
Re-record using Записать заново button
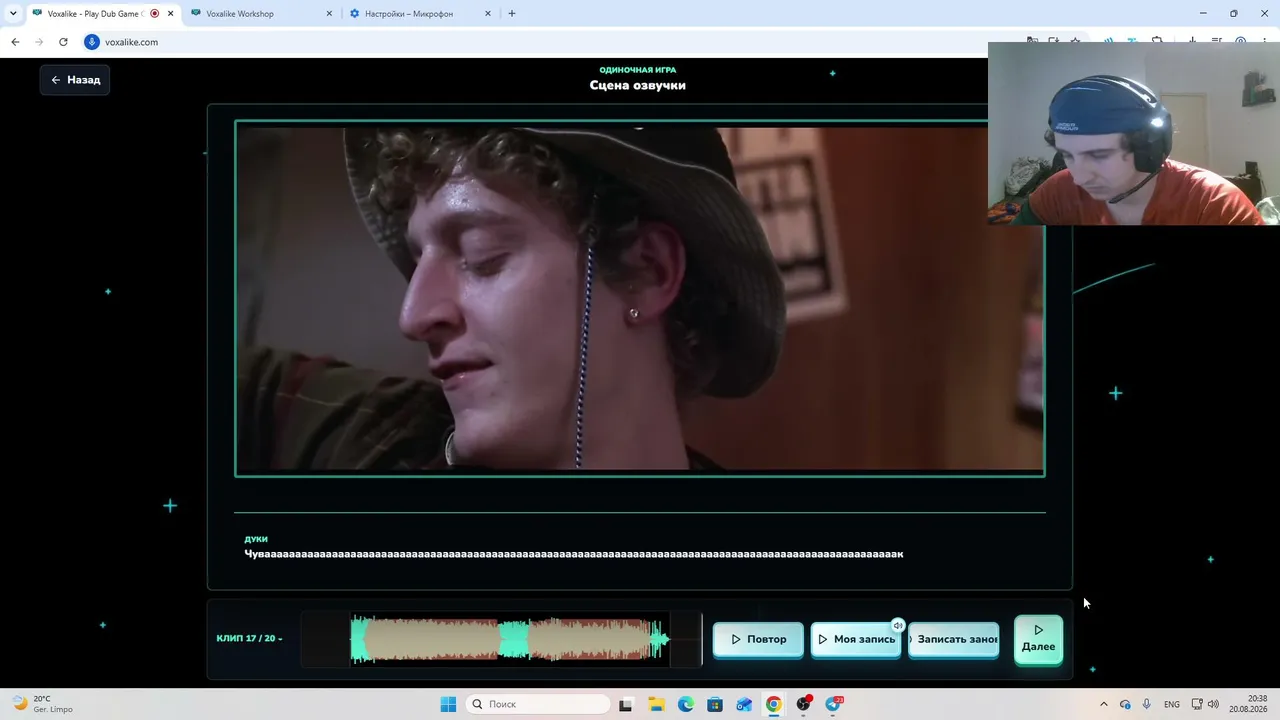(953, 639)
